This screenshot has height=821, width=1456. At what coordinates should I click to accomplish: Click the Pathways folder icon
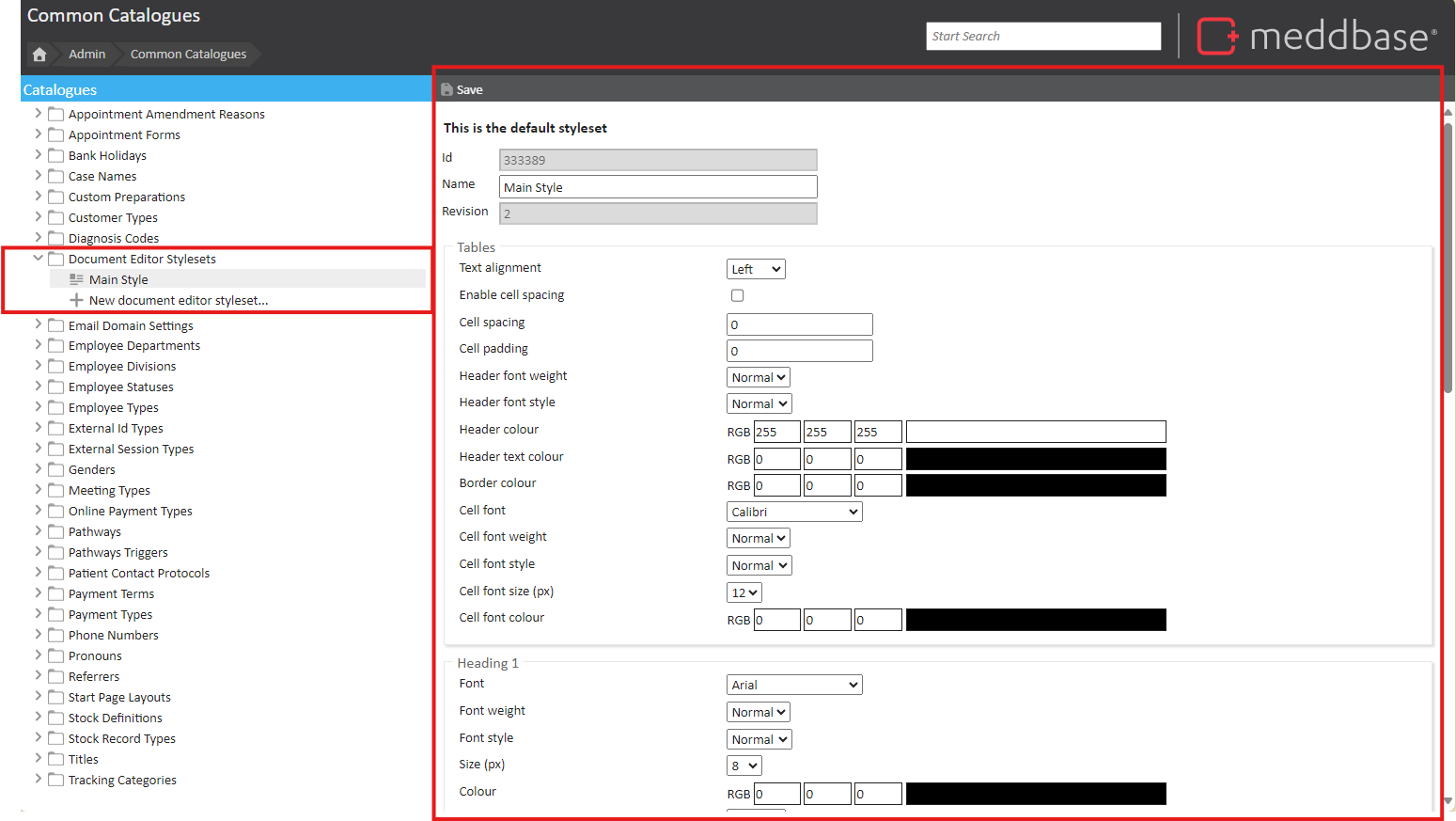tap(56, 532)
